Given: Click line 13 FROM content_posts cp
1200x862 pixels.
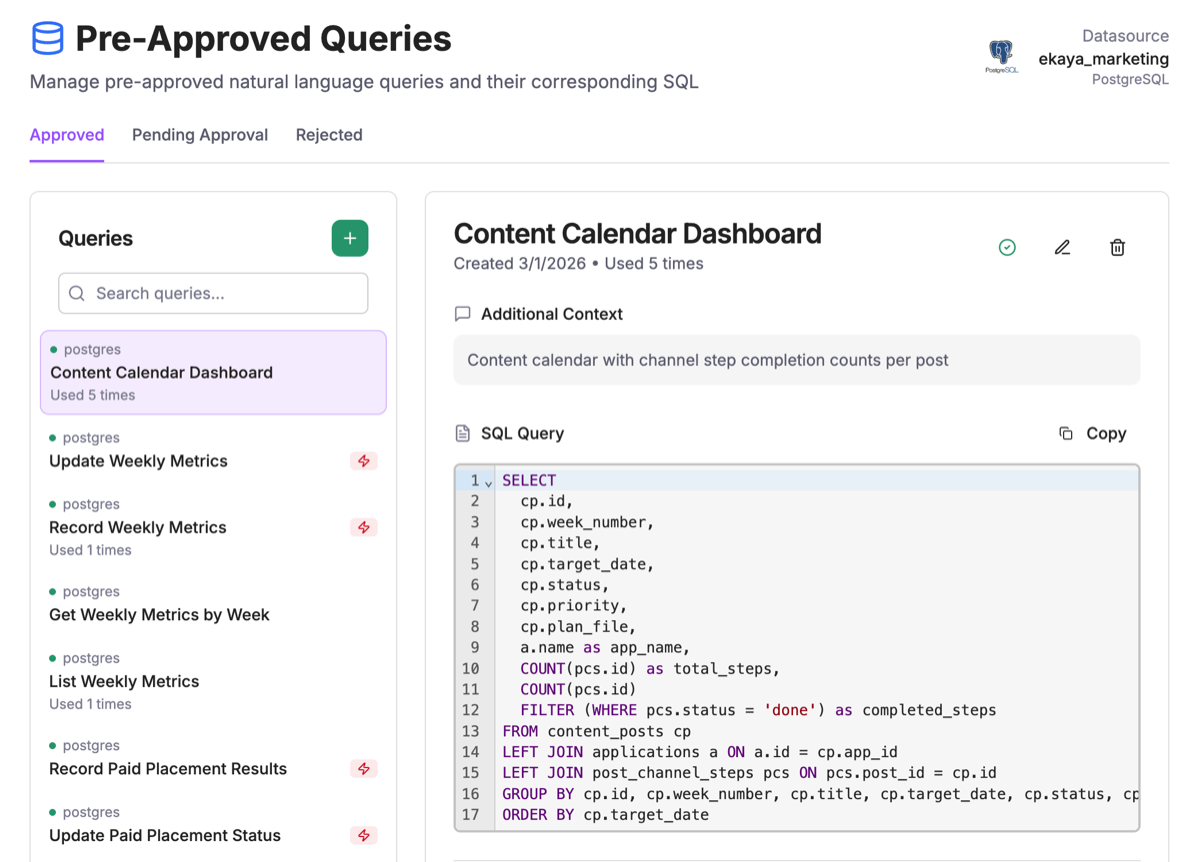Looking at the screenshot, I should click(x=597, y=731).
